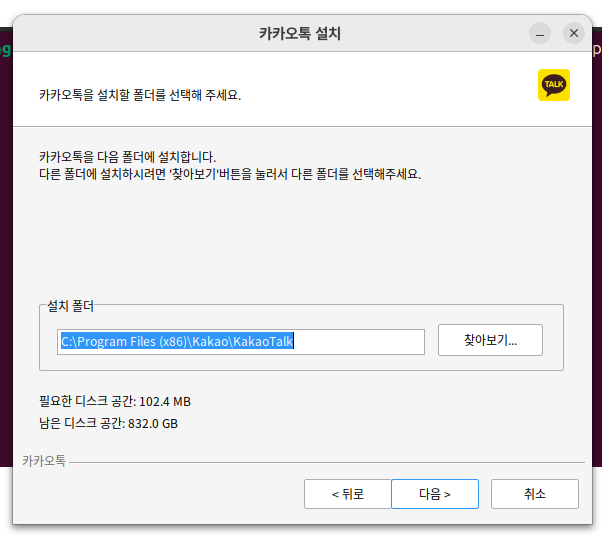Click the heading 카카오톡을 설치할 폴더를 선택해 주세요
The image size is (602, 535).
[x=140, y=95]
